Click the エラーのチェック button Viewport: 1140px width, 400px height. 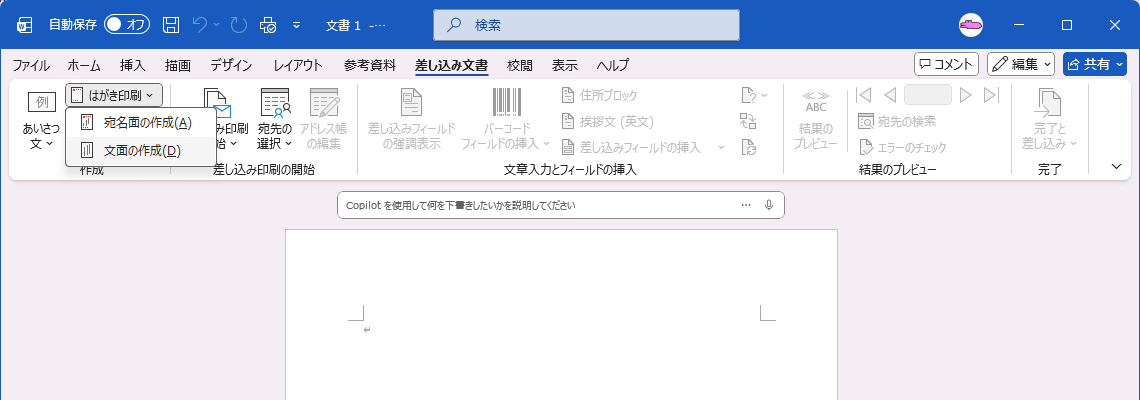(x=903, y=148)
